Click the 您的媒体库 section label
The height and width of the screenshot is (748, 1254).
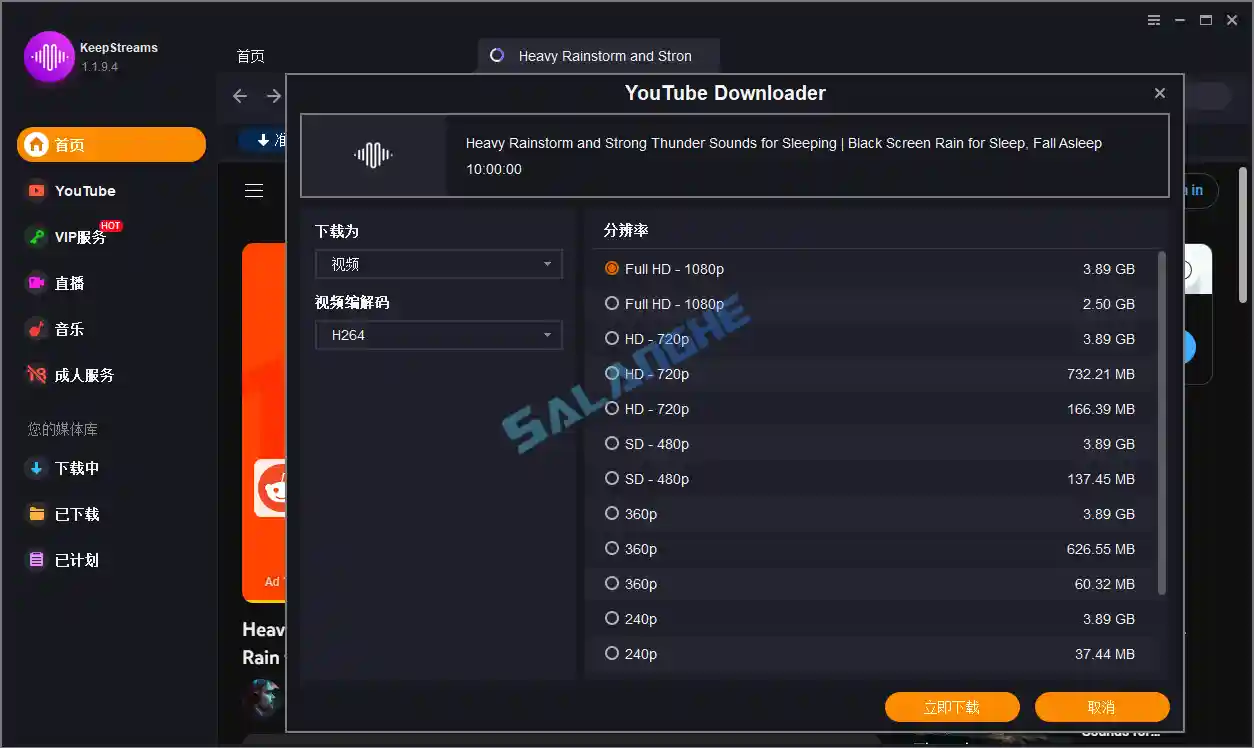coord(63,429)
